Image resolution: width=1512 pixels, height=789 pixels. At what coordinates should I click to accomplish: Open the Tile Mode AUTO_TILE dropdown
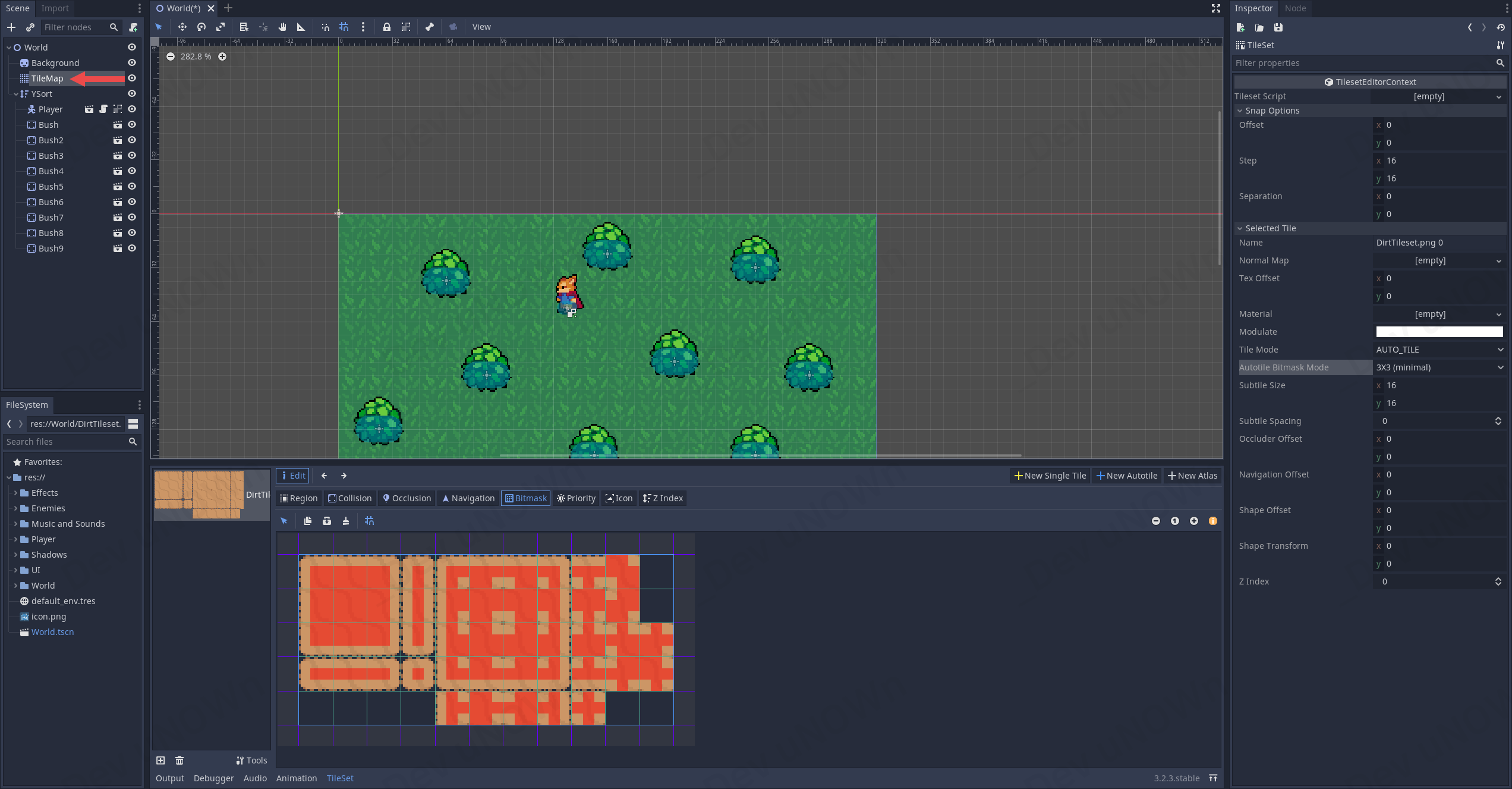click(1439, 350)
